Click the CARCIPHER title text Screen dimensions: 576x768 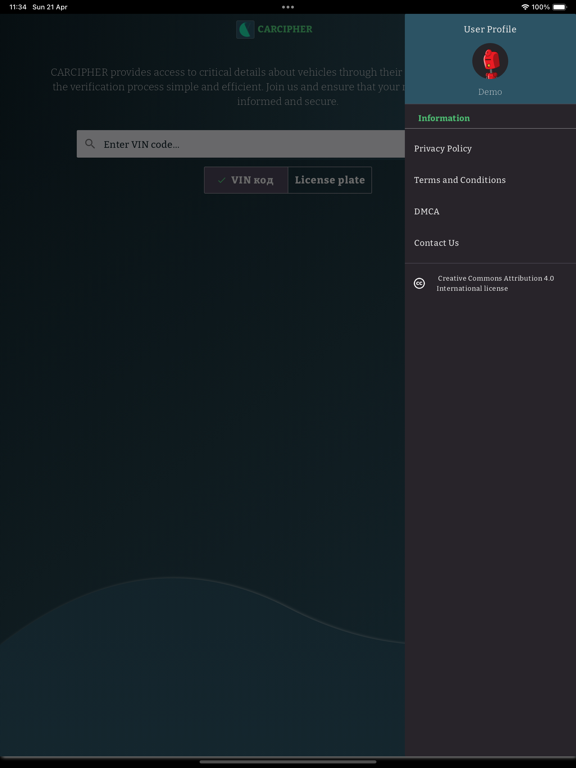285,29
